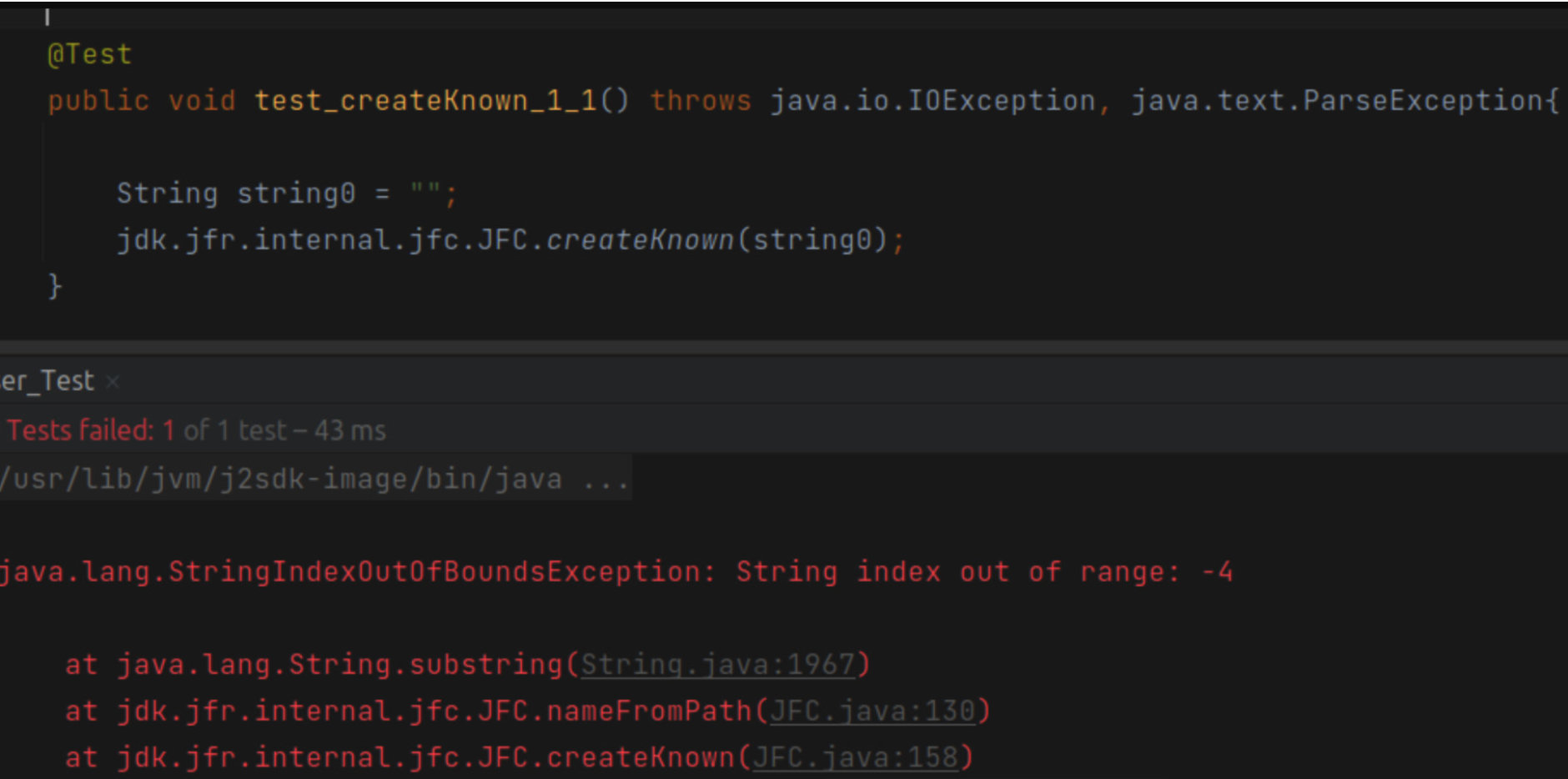This screenshot has height=779, width=1568.
Task: Click the 'void' return type keyword
Action: (202, 101)
